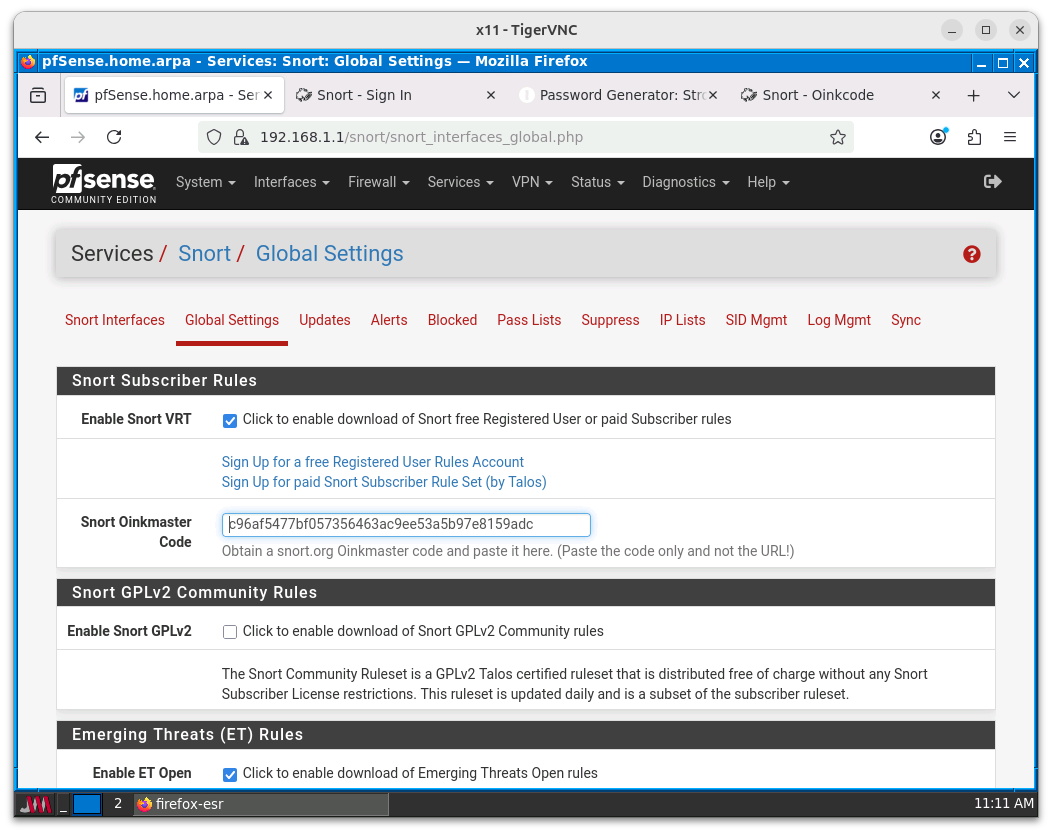Screen dimensions: 1052x834
Task: Expand the VPN menu
Action: [x=532, y=183]
